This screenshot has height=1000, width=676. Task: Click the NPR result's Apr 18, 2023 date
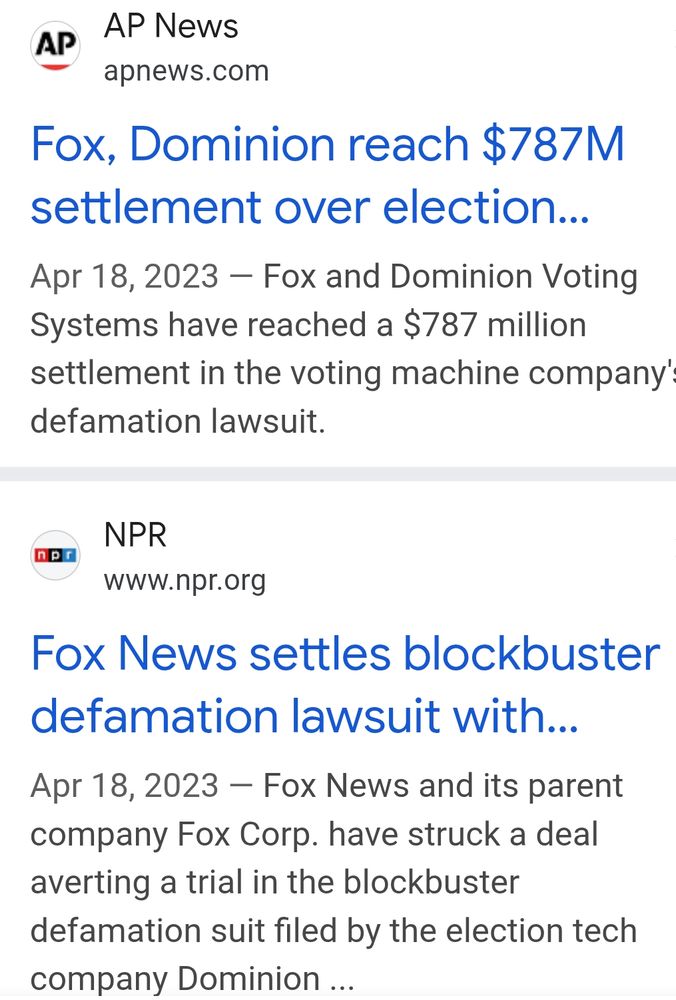[x=124, y=786]
